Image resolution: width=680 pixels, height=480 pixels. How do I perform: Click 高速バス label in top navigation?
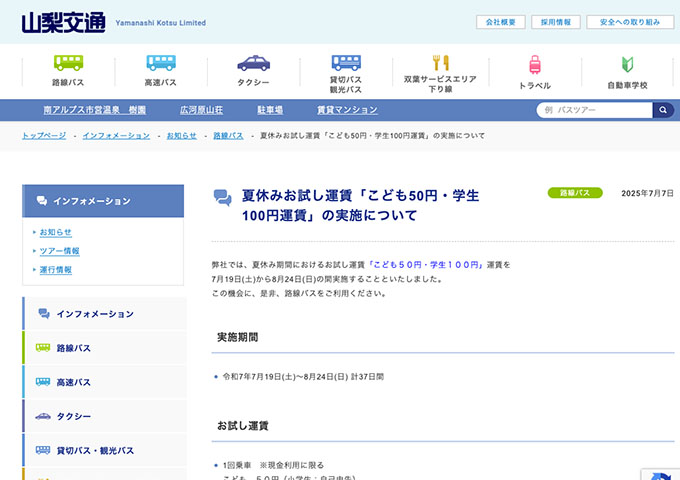160,82
